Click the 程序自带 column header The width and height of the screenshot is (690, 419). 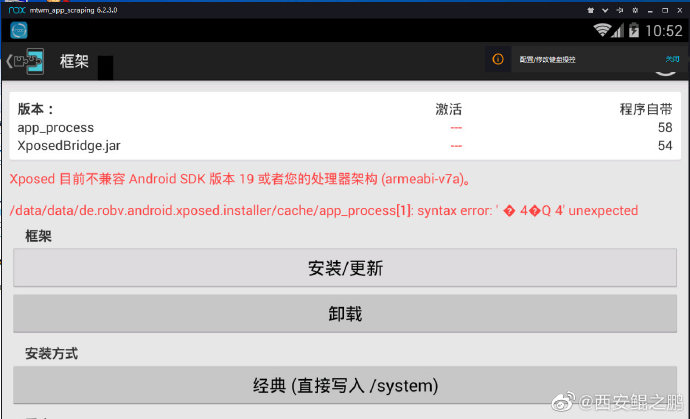click(x=646, y=109)
